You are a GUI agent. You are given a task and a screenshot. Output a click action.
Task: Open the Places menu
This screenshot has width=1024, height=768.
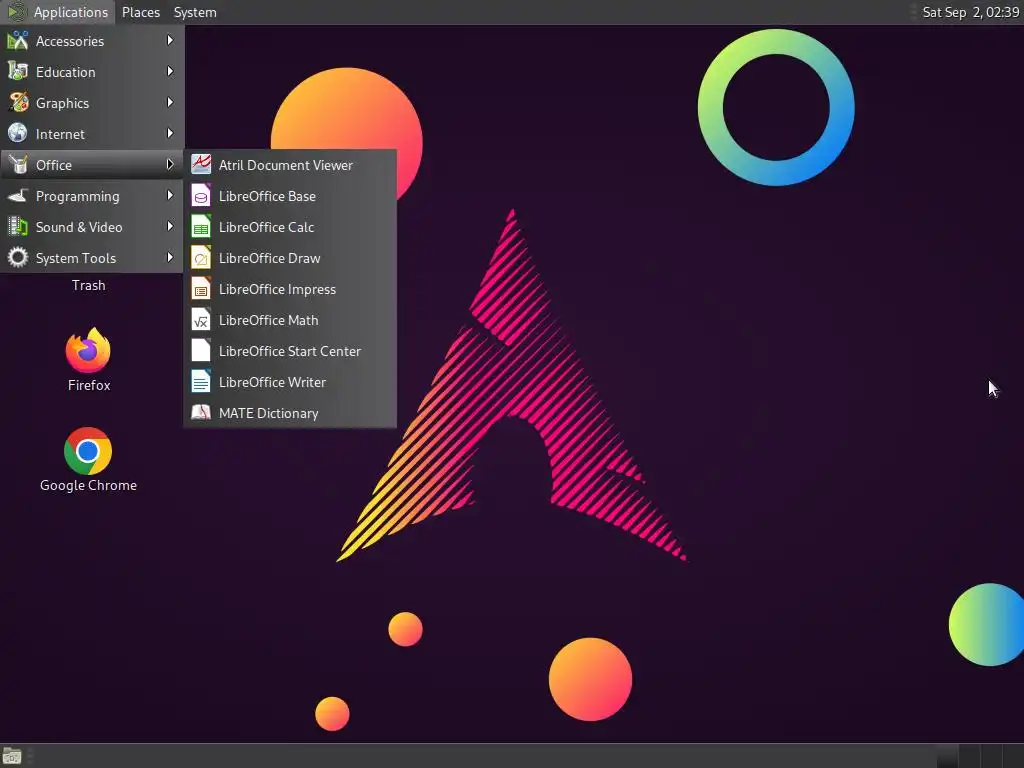(x=141, y=12)
